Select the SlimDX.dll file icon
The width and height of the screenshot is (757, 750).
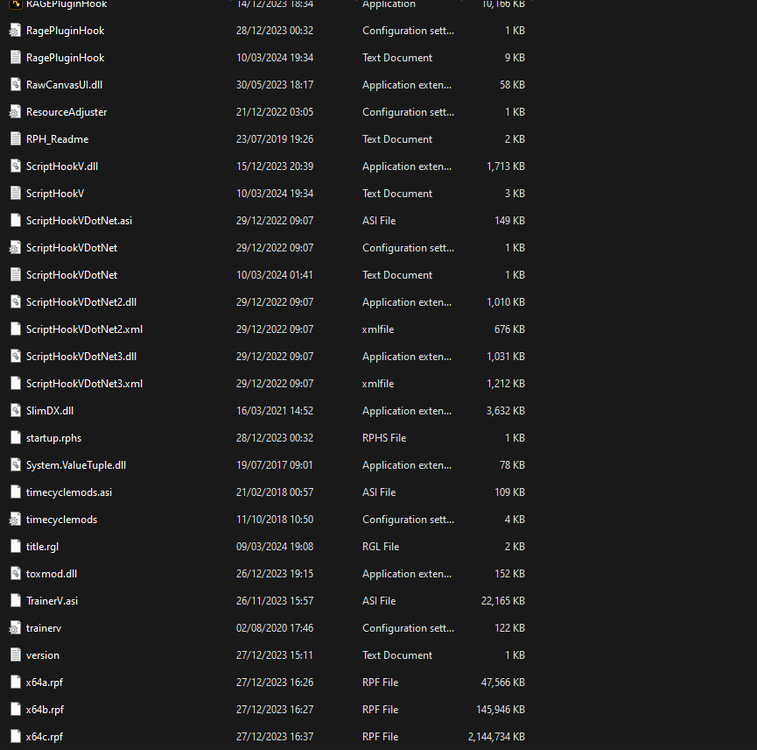tap(15, 411)
